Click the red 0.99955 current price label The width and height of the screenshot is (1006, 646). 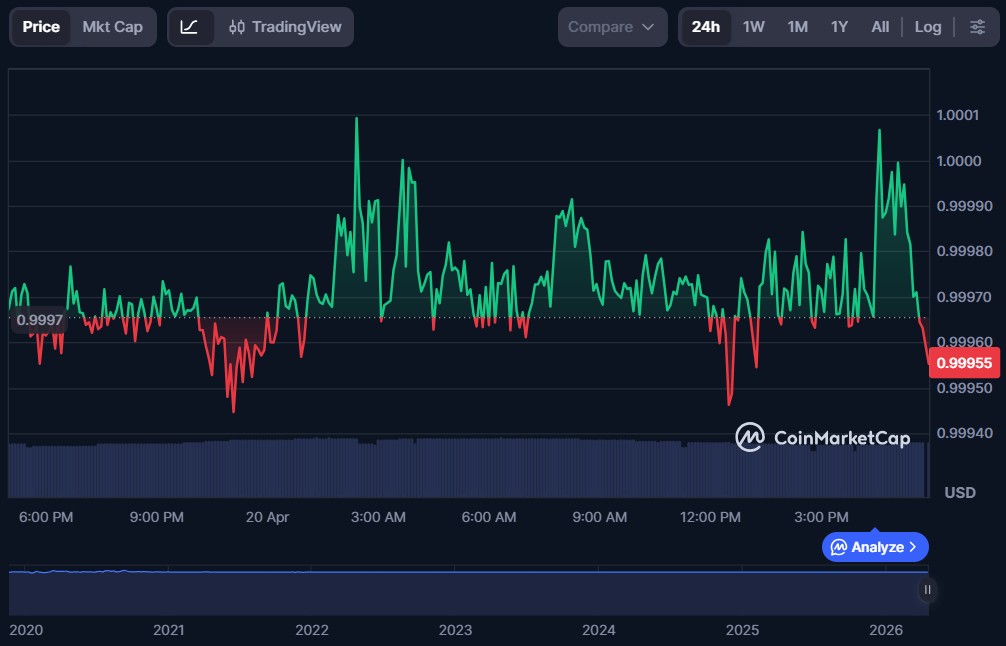964,363
